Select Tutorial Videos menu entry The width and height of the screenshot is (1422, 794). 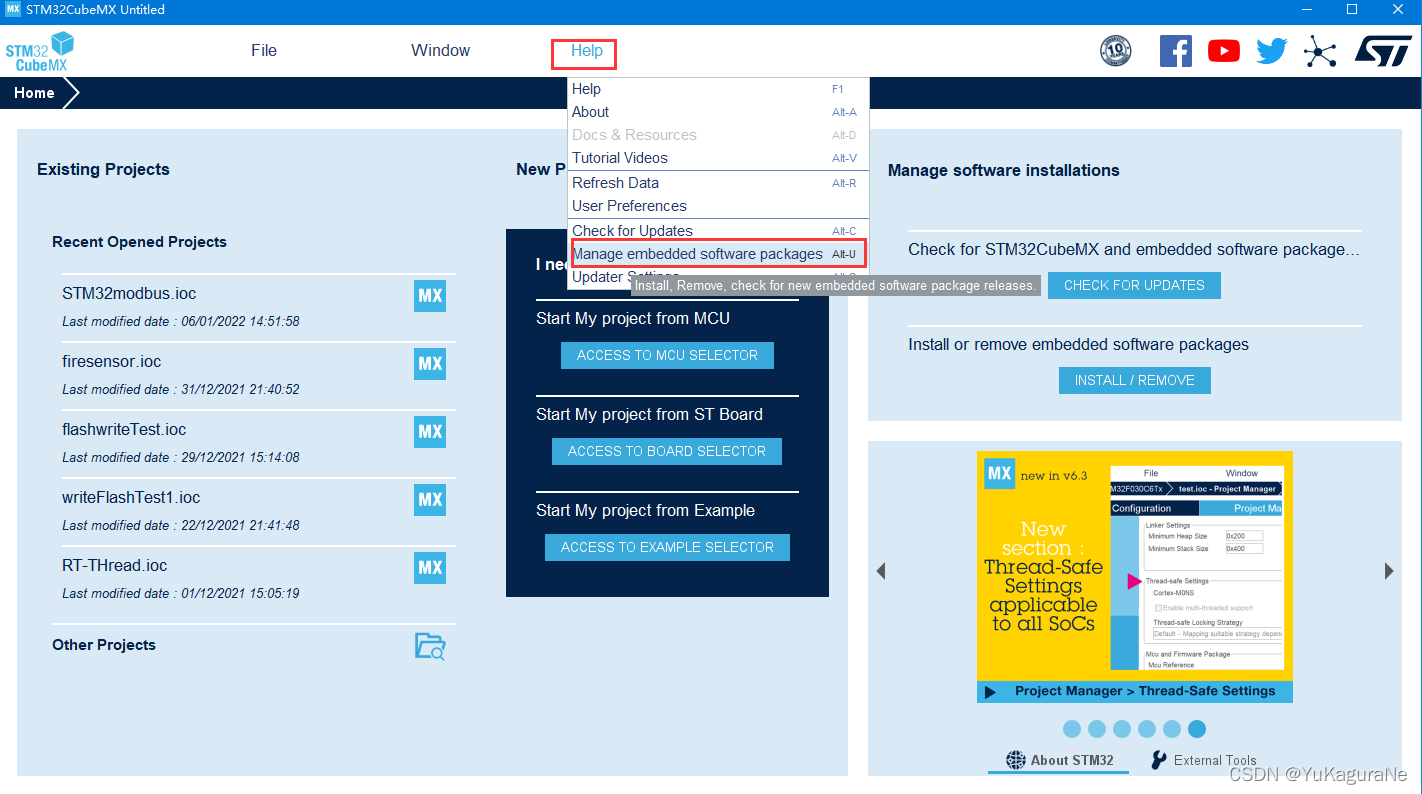[718, 158]
